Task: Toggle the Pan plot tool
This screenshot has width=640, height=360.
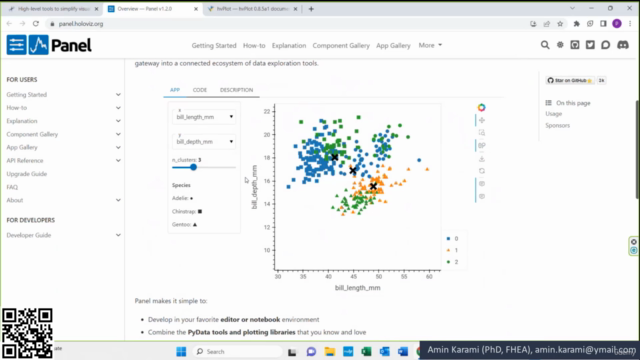Action: click(x=482, y=120)
